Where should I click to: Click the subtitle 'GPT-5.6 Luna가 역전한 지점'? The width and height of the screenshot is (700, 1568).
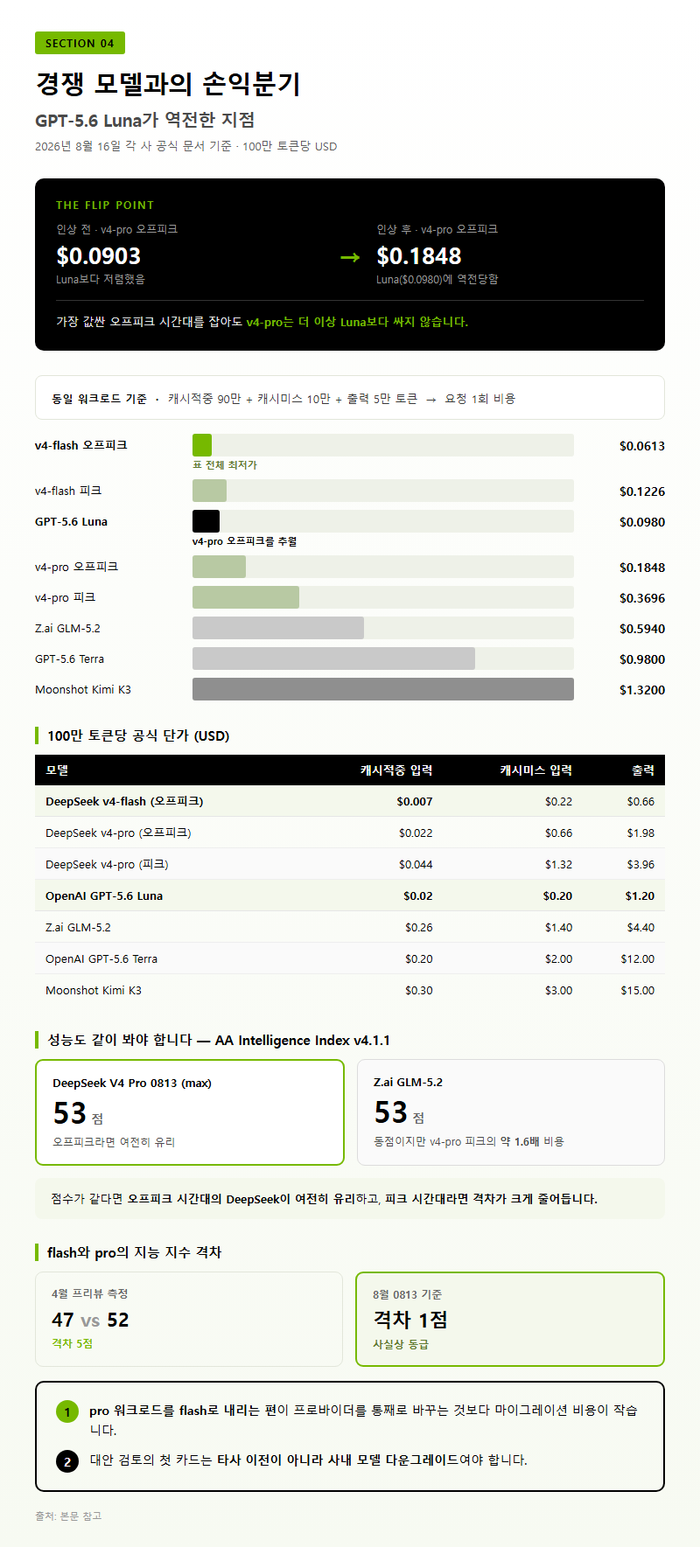coord(145,120)
